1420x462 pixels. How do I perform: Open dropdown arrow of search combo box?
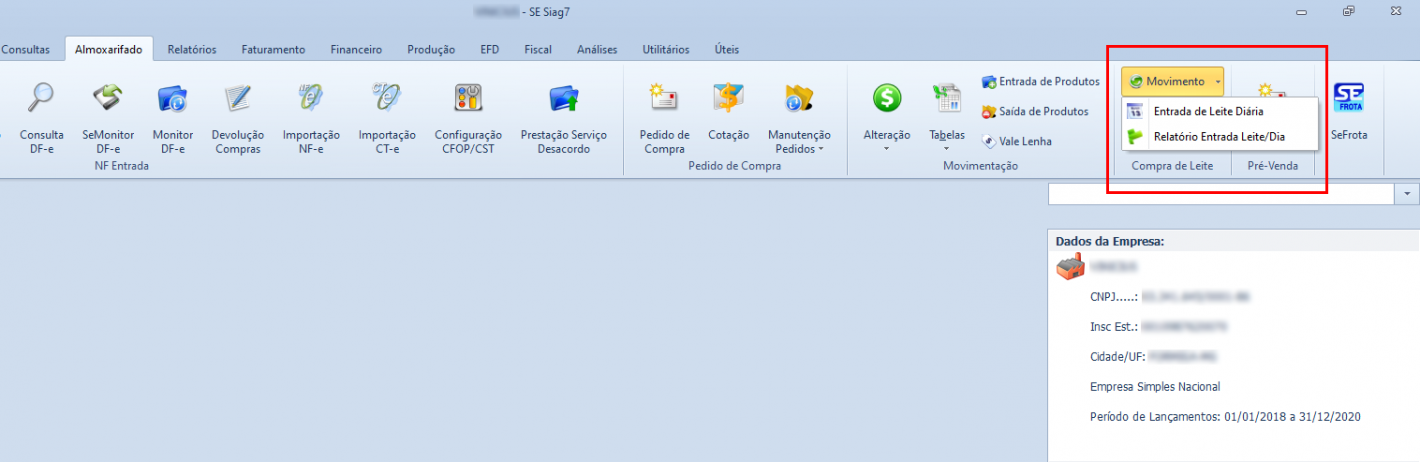click(1407, 194)
